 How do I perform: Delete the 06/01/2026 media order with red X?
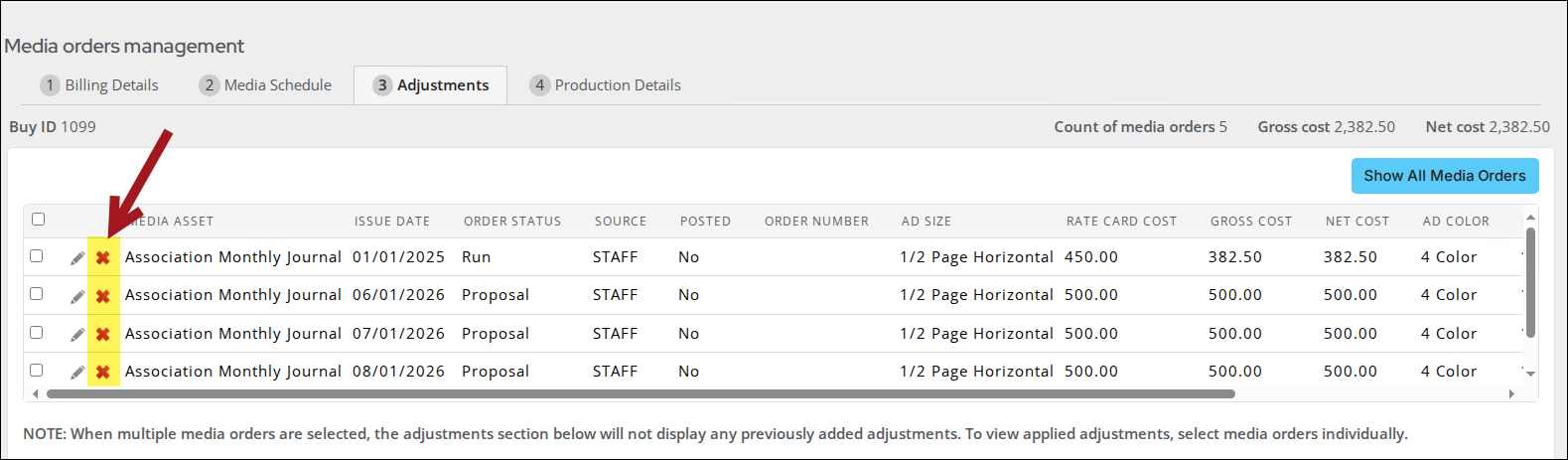pyautogui.click(x=102, y=296)
